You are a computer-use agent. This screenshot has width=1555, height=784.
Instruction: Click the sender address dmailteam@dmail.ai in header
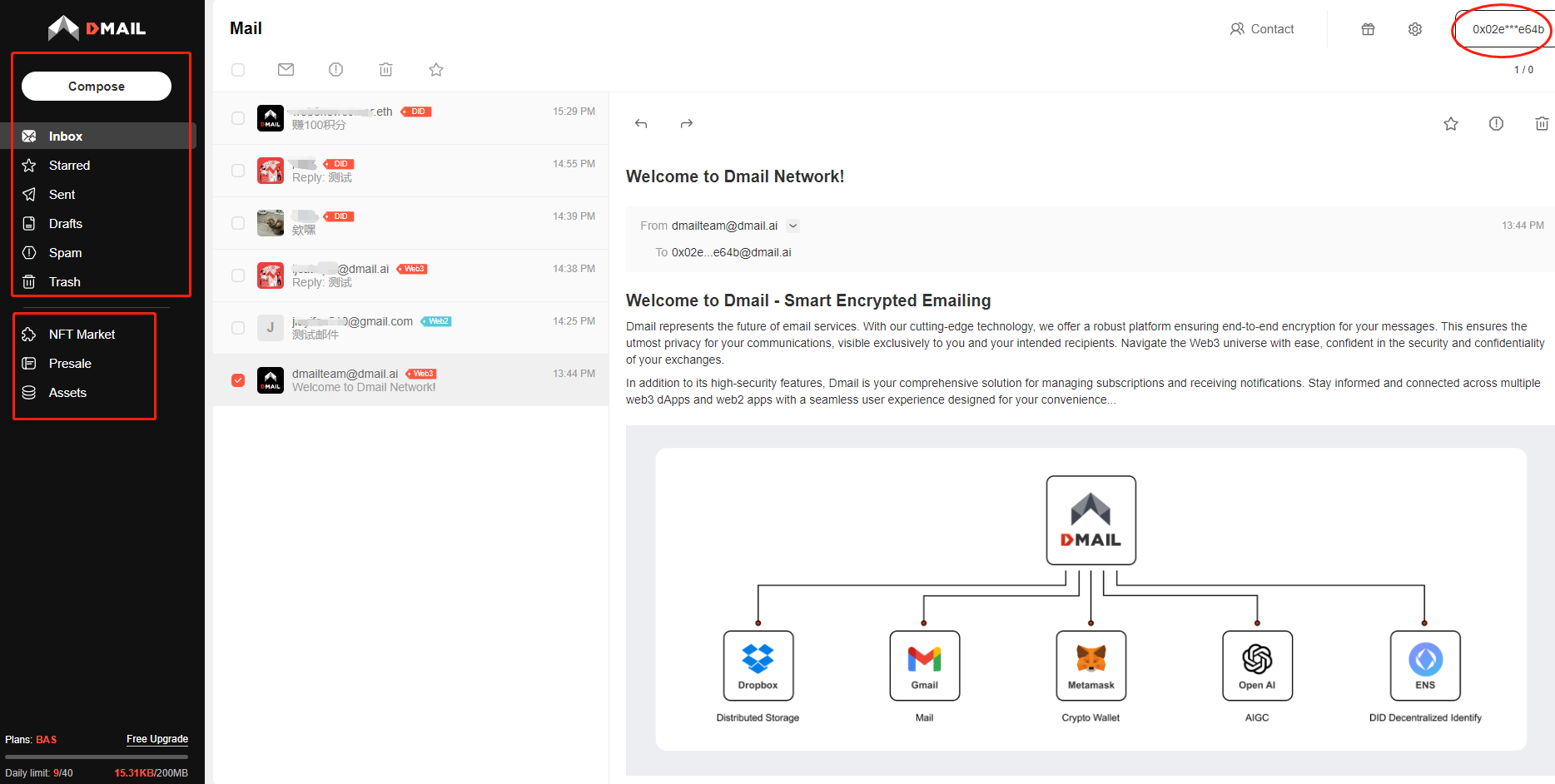point(724,226)
